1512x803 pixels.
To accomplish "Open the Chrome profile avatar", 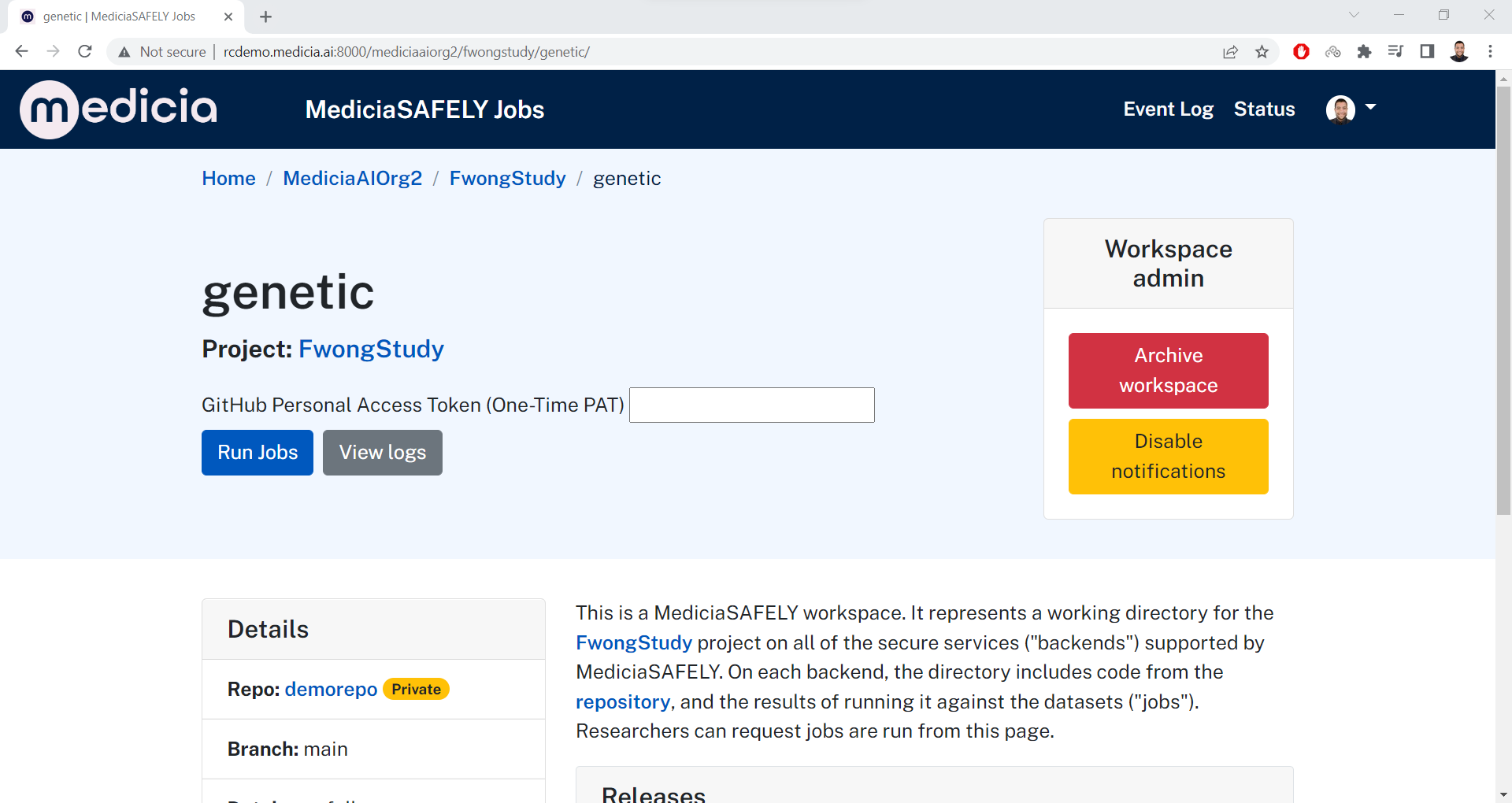I will [x=1459, y=52].
